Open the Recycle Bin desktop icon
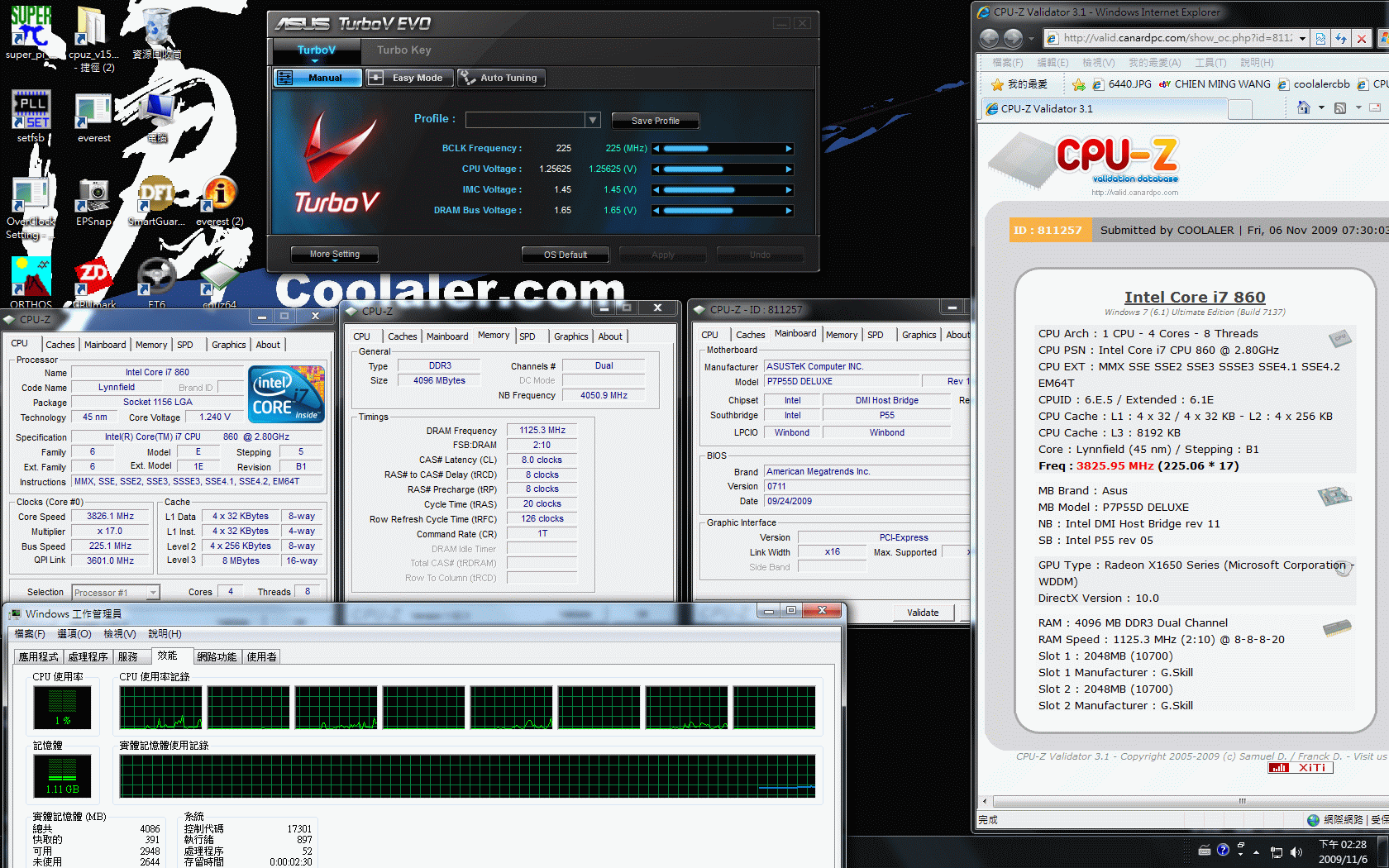1389x868 pixels. pyautogui.click(x=156, y=31)
